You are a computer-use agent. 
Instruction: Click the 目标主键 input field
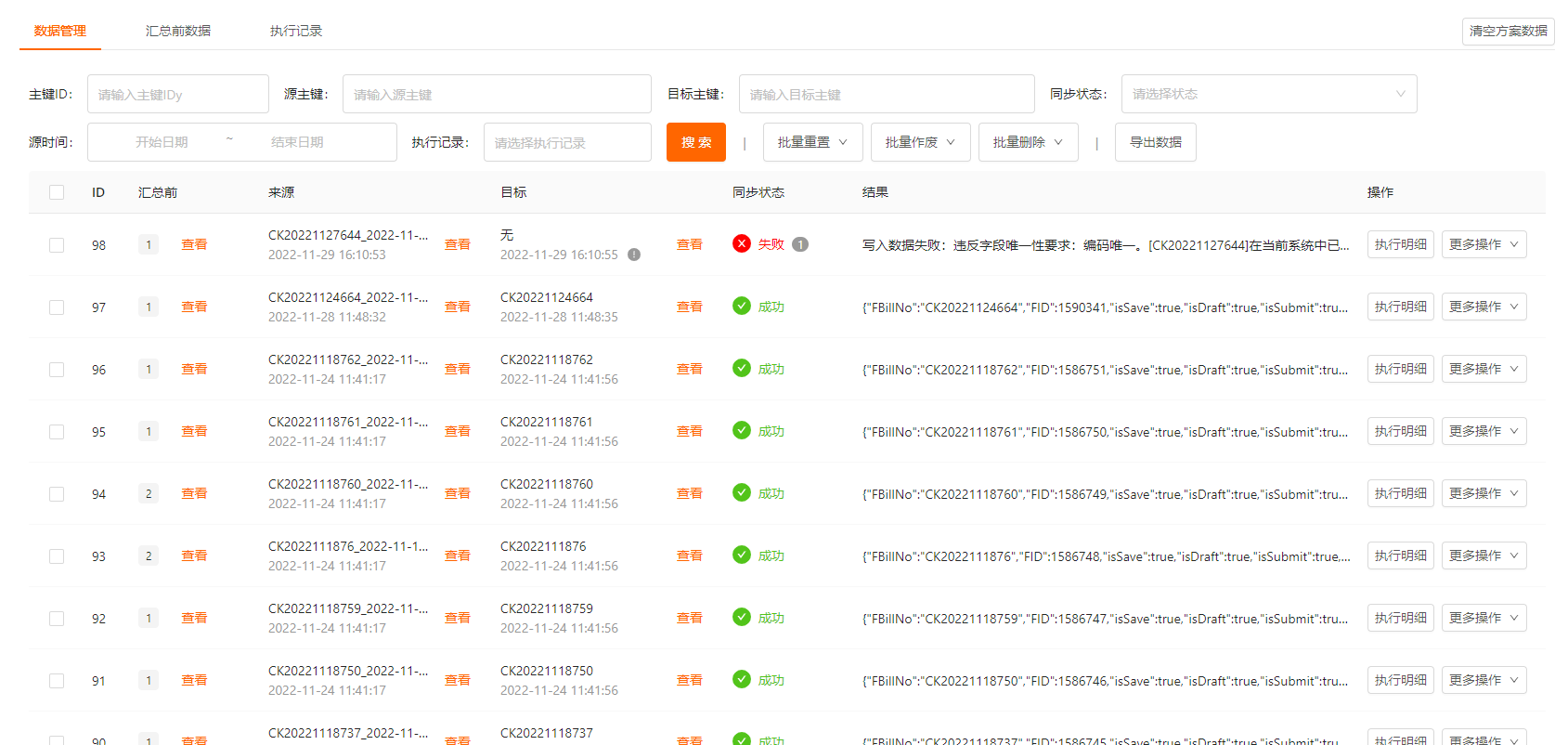coord(887,94)
